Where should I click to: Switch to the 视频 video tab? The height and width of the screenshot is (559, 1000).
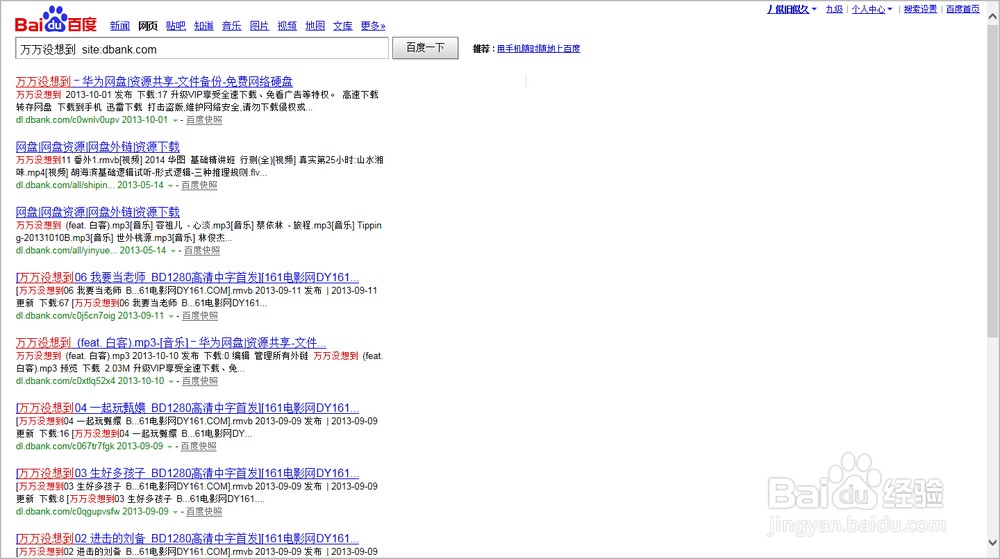(x=287, y=26)
